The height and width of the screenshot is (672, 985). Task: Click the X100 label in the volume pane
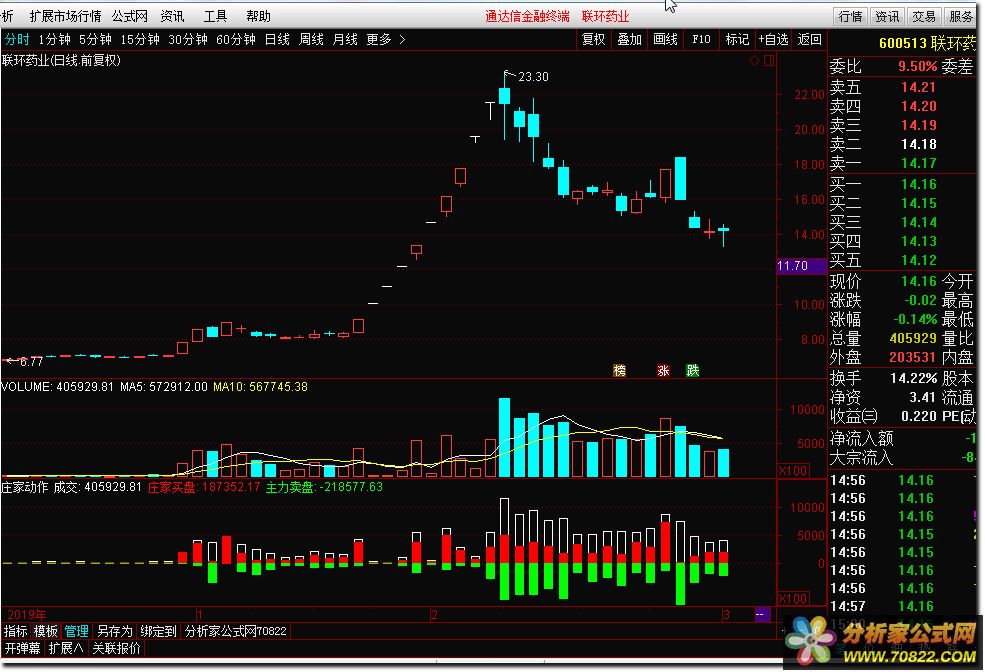click(793, 470)
